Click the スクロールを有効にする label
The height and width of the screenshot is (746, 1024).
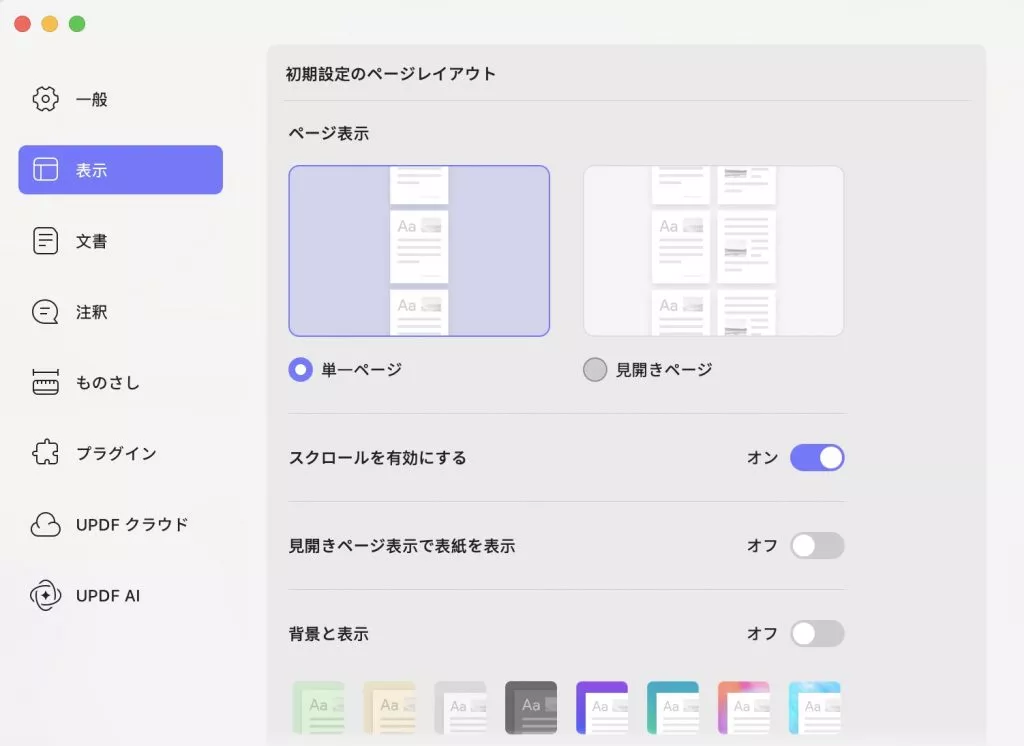[x=377, y=457]
